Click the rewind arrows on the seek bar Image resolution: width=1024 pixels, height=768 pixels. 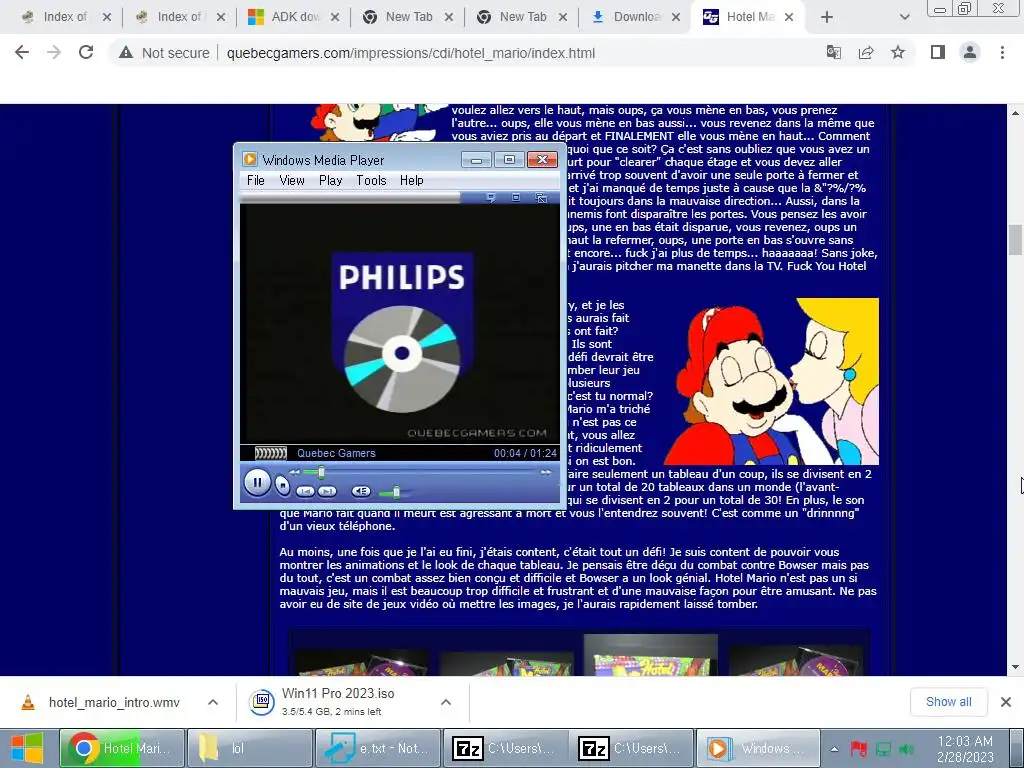[295, 472]
